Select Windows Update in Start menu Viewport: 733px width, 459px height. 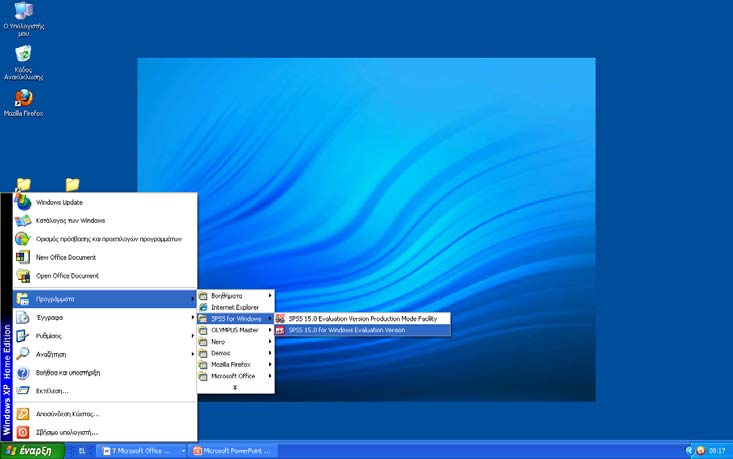point(105,202)
